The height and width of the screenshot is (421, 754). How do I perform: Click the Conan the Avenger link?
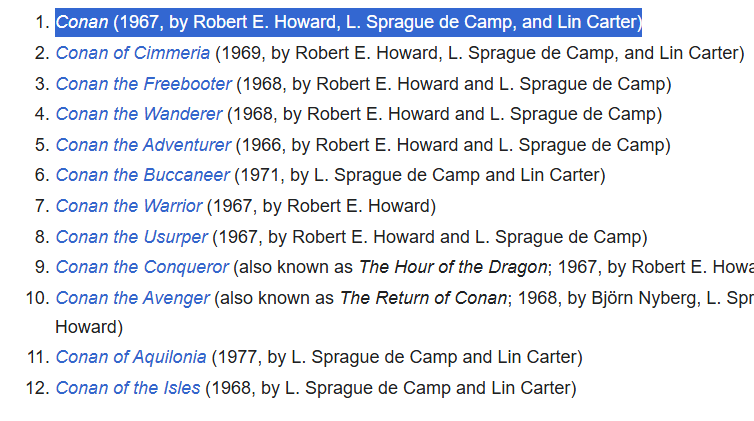pyautogui.click(x=133, y=298)
